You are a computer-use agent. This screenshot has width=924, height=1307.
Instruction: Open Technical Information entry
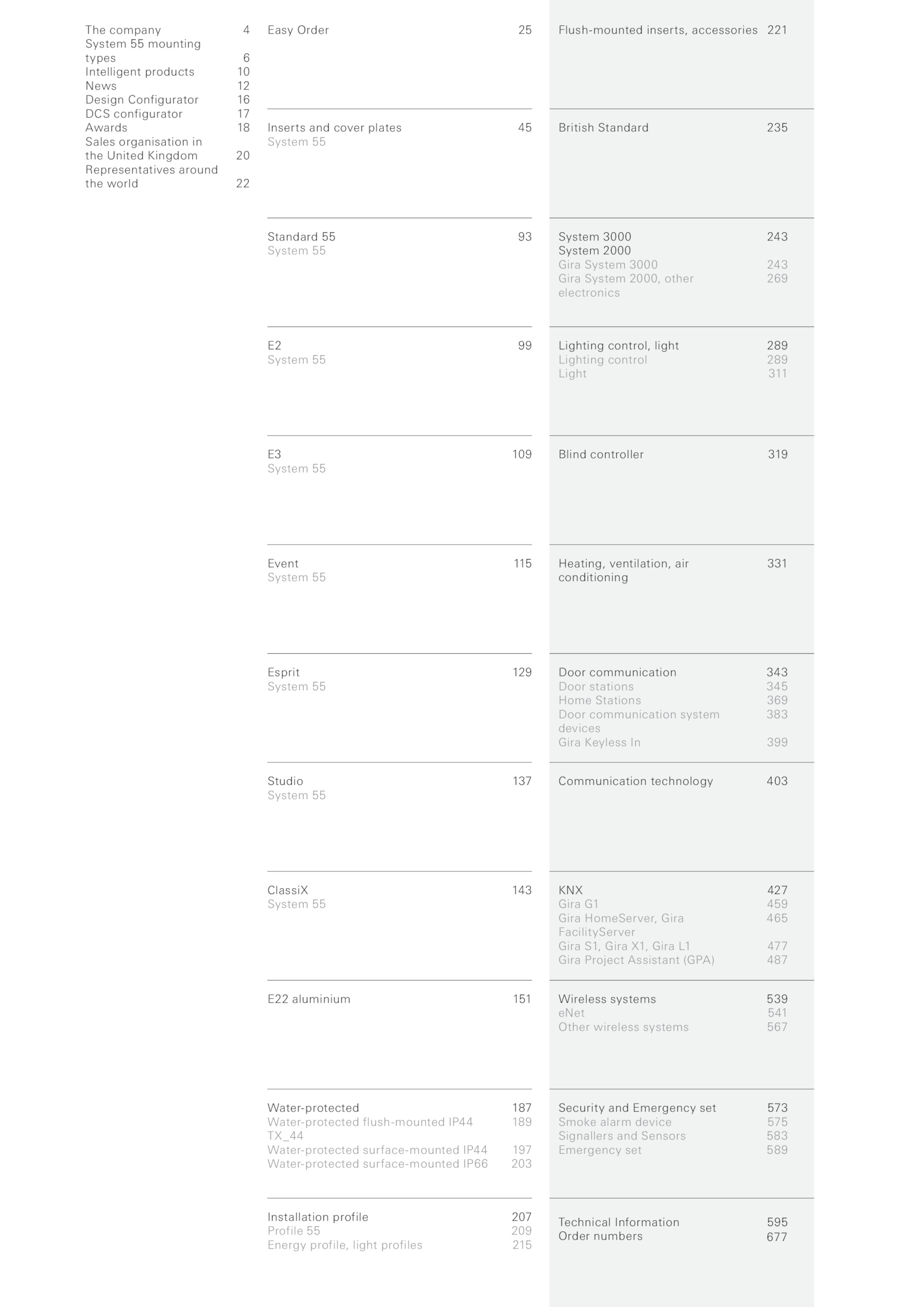(x=619, y=1222)
